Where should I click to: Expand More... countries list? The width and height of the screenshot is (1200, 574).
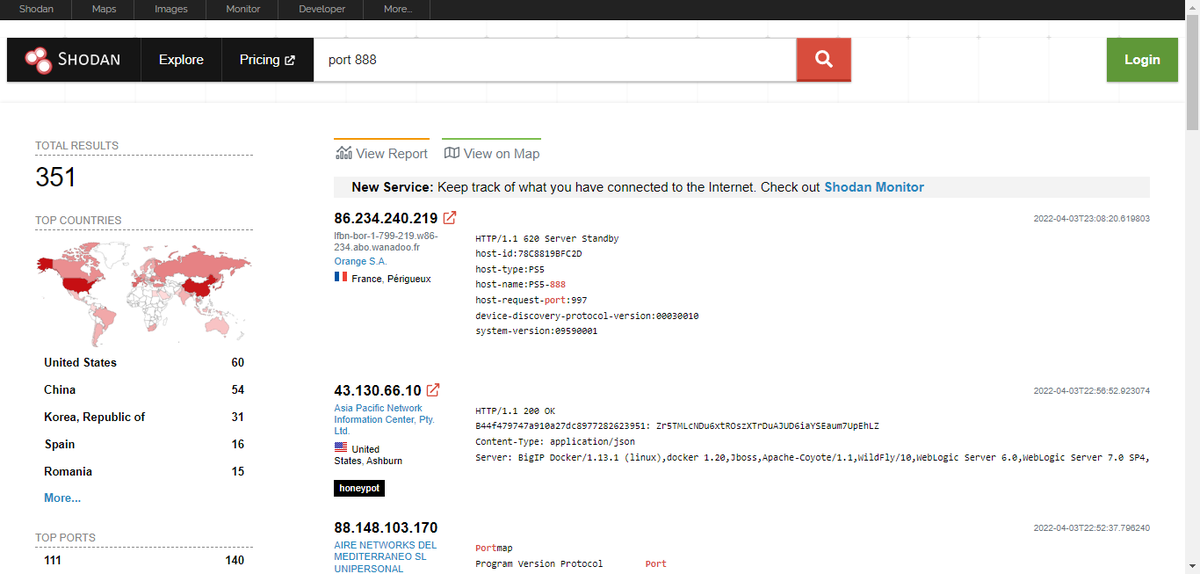coord(62,498)
